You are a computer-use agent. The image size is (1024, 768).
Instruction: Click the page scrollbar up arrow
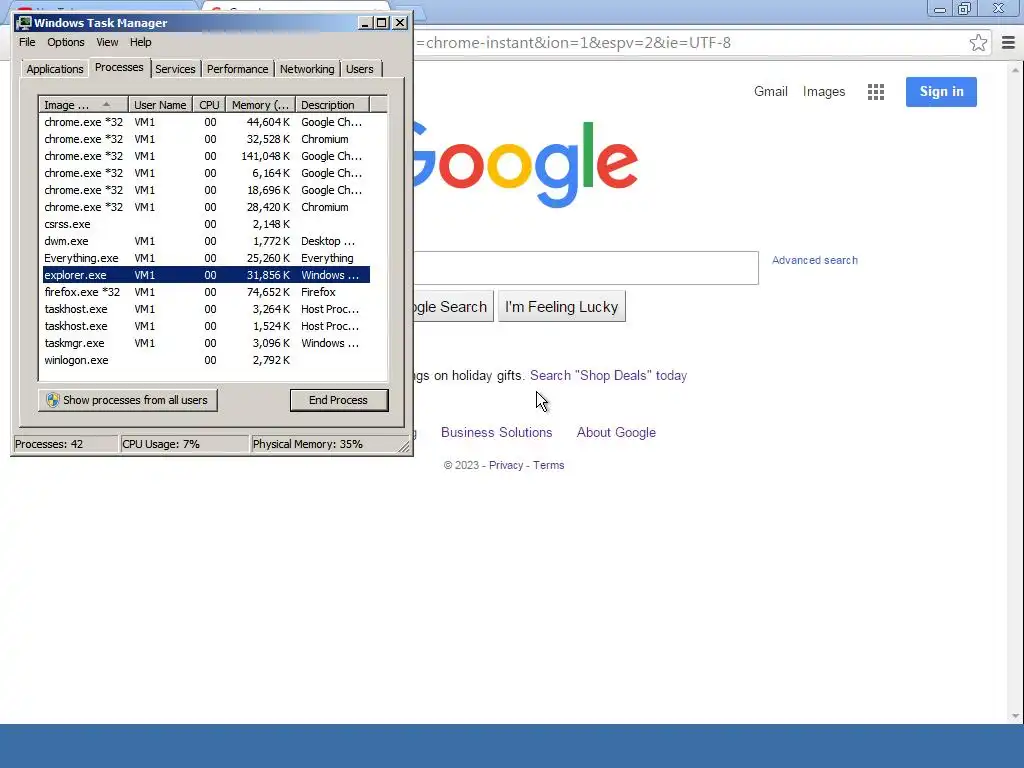tap(1016, 70)
